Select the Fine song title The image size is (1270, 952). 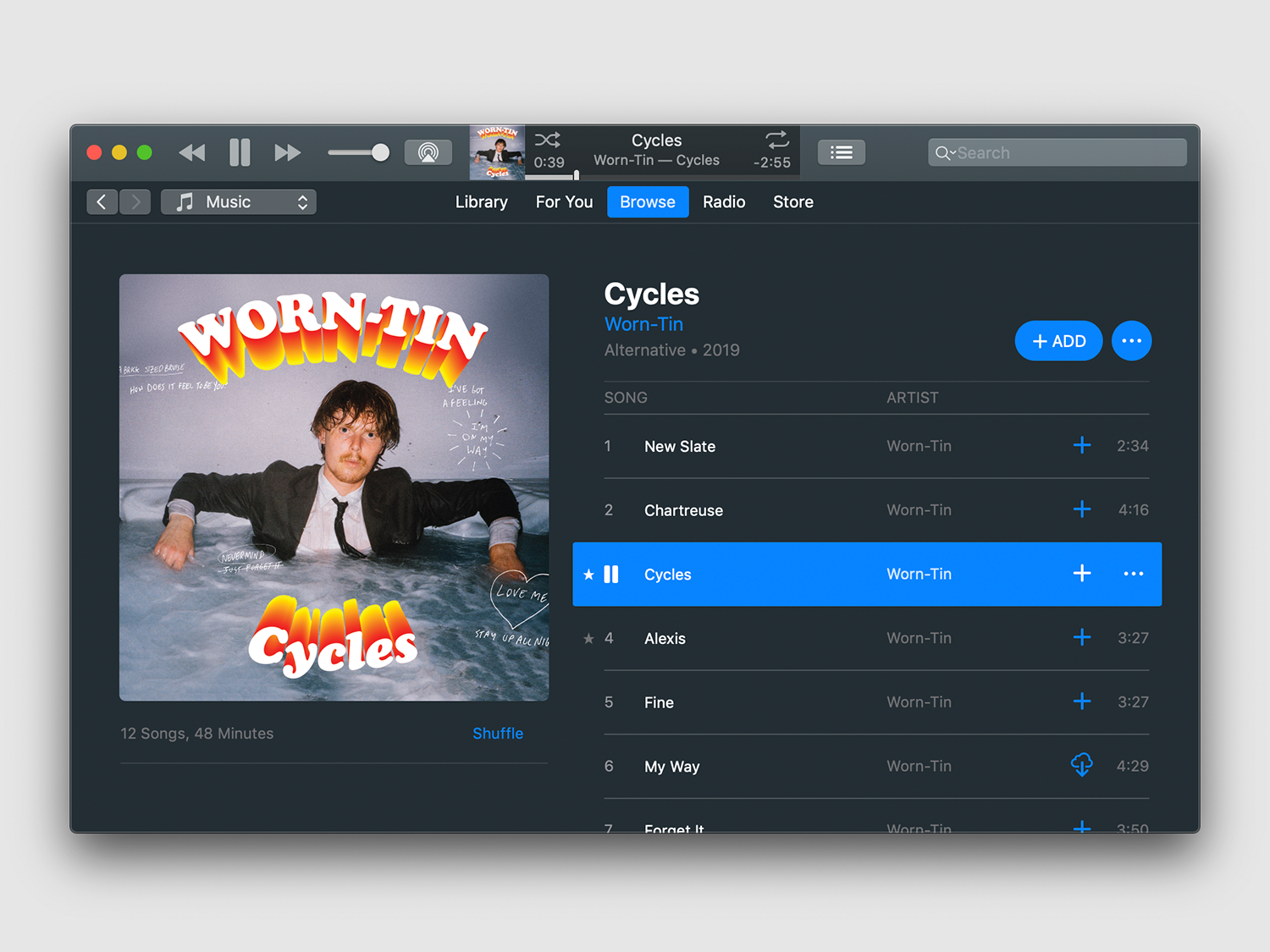(659, 702)
